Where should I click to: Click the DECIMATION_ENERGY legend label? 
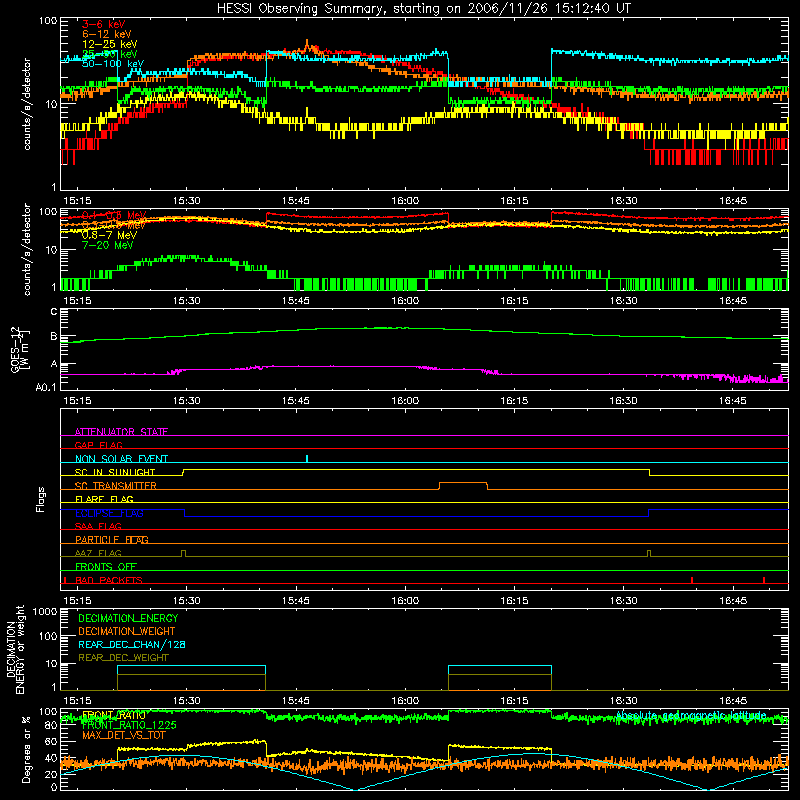point(128,618)
